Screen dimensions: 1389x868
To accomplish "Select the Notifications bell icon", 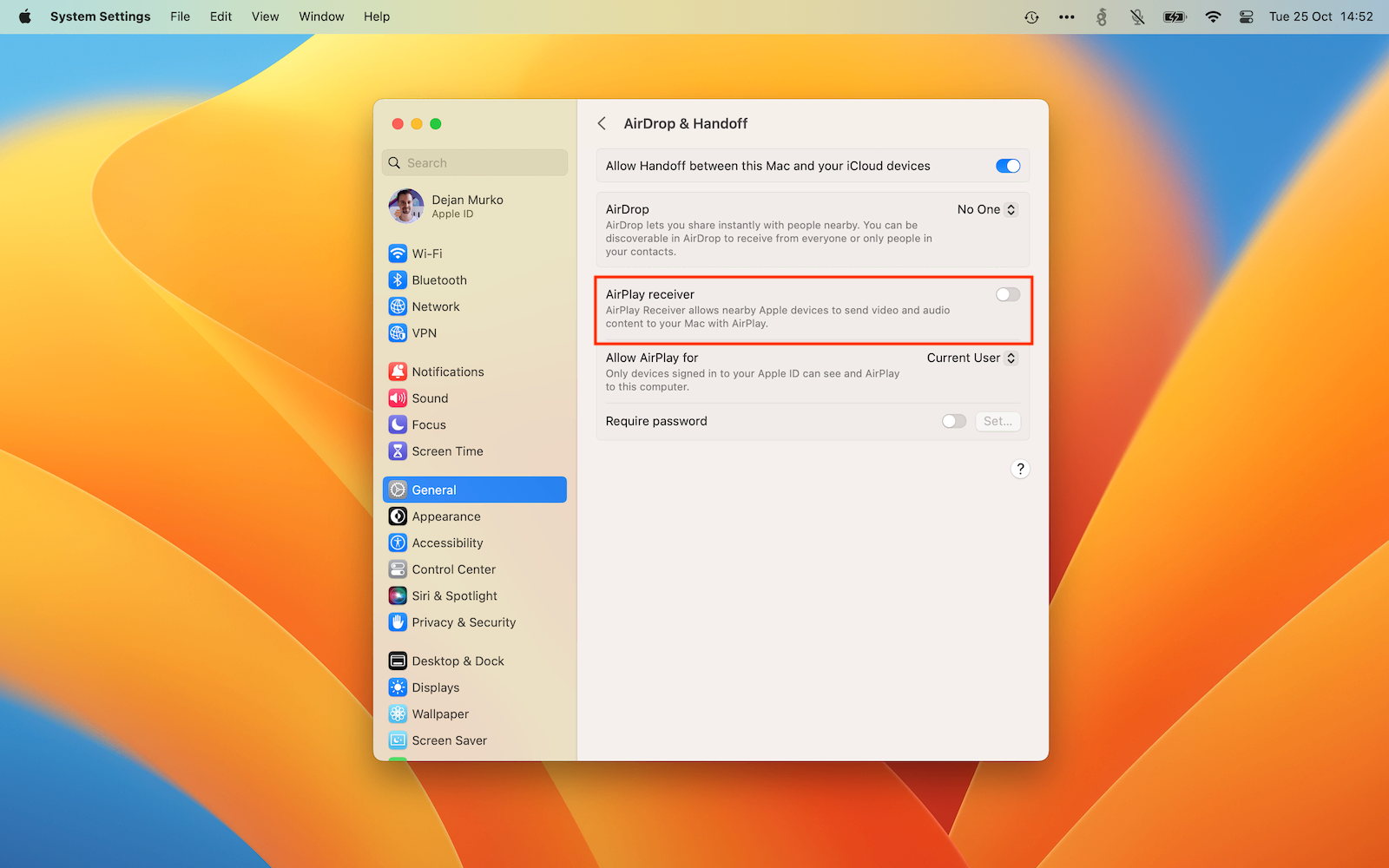I will (x=398, y=372).
